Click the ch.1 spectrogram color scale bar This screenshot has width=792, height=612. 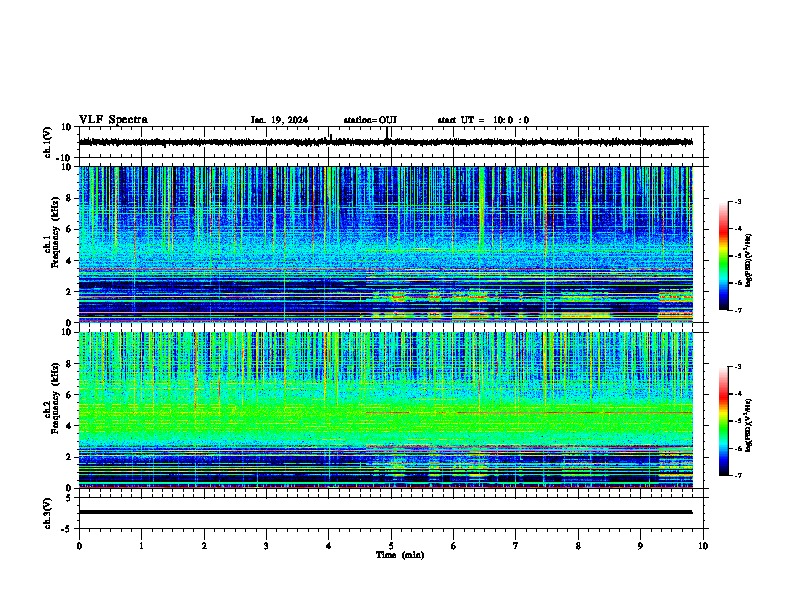tap(724, 256)
